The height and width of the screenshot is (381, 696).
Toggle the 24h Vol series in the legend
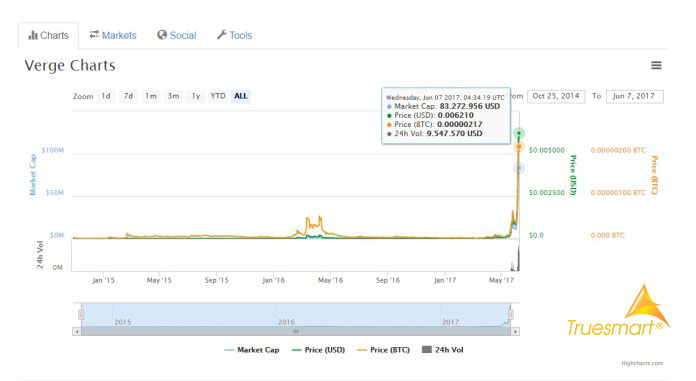pos(443,350)
